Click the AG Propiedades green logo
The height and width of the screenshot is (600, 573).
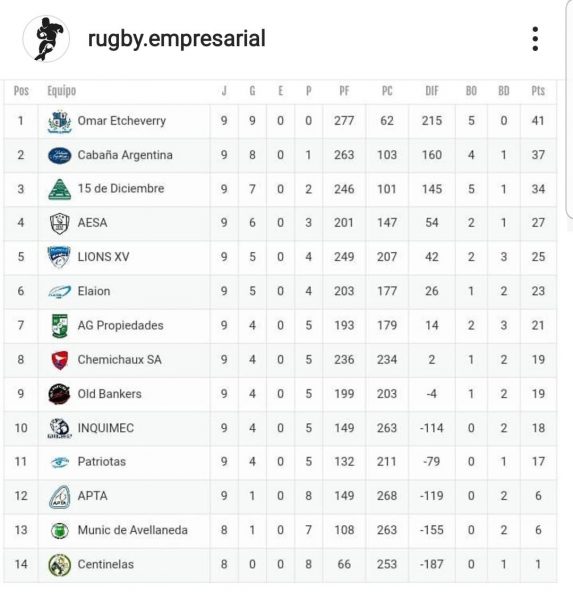tap(59, 326)
